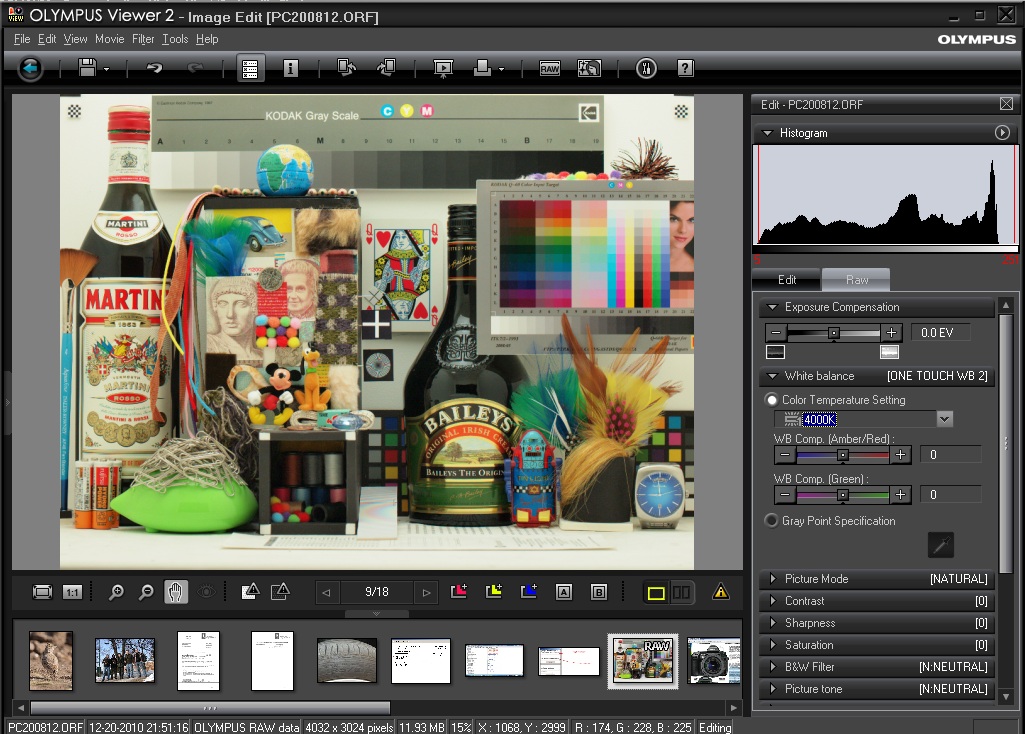This screenshot has height=734, width=1025.
Task: Click the red rectangle plus marker icon
Action: click(x=459, y=592)
